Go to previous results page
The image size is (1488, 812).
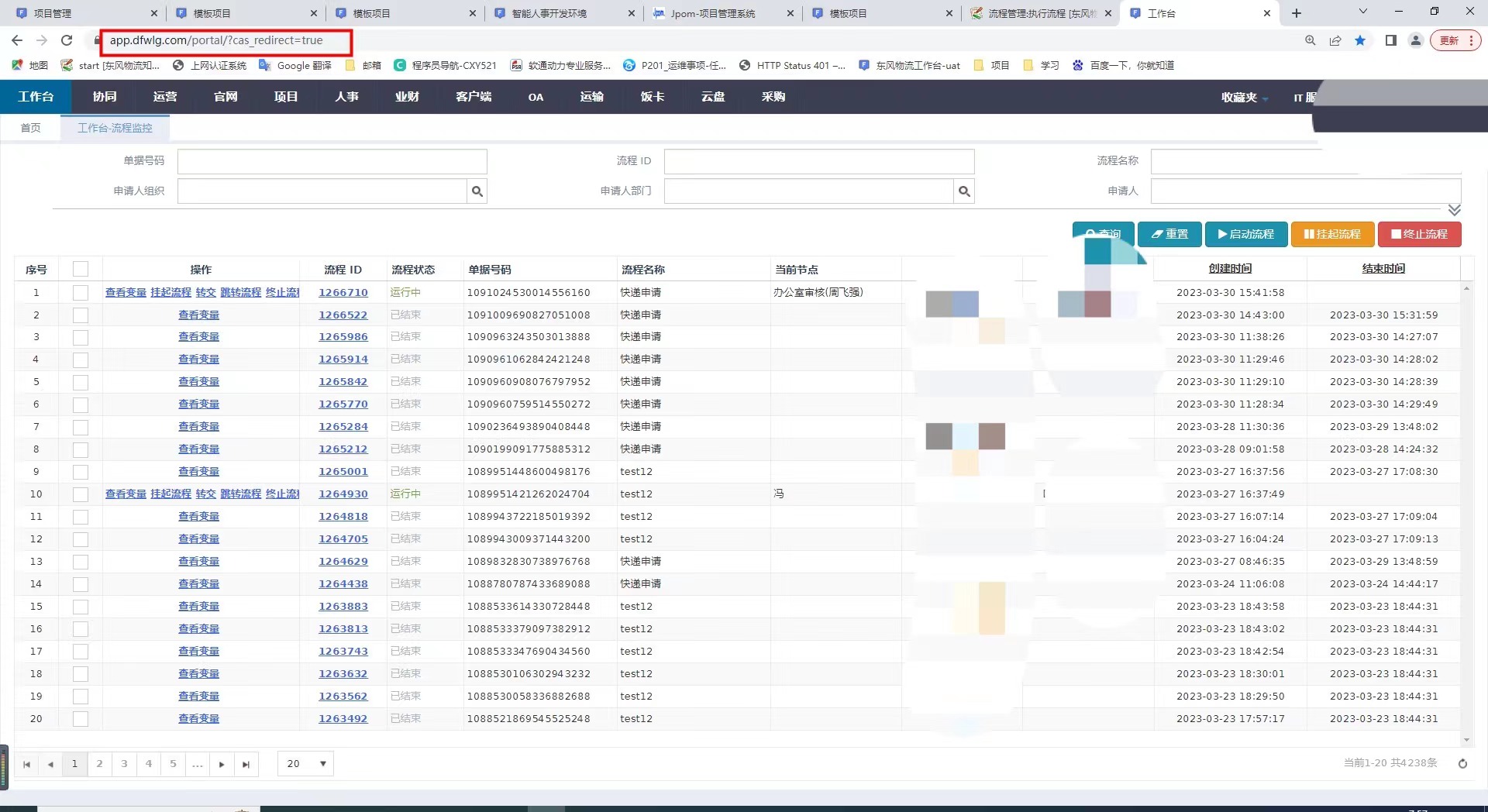[50, 764]
